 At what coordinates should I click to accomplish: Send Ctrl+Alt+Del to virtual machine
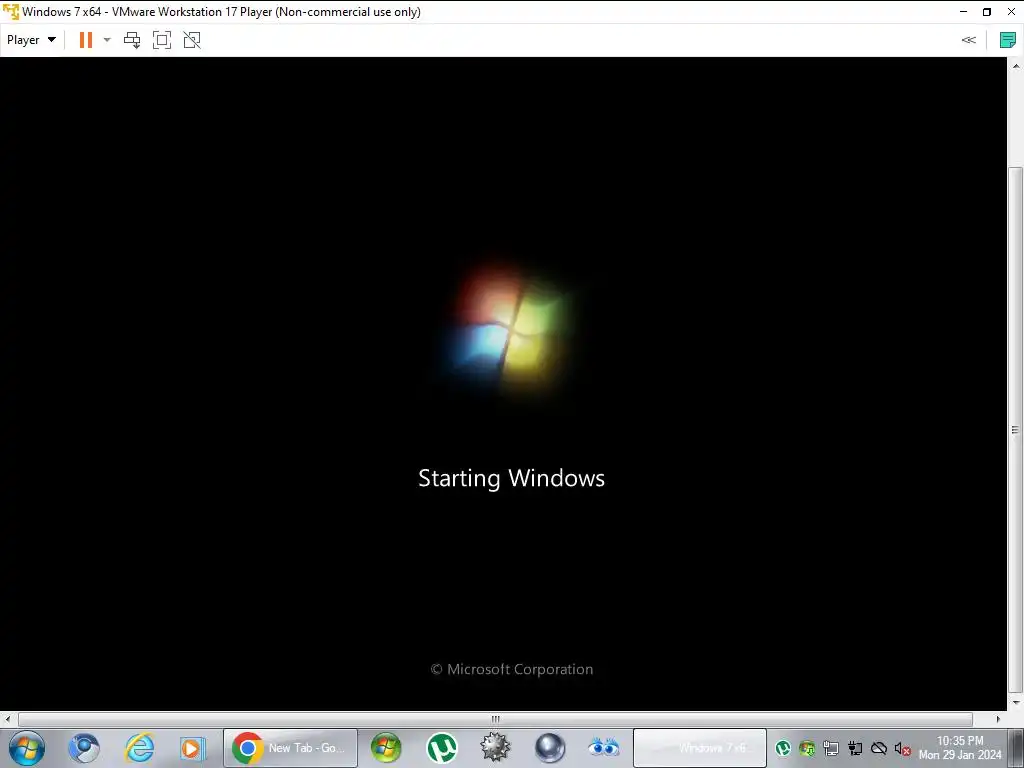[x=132, y=40]
